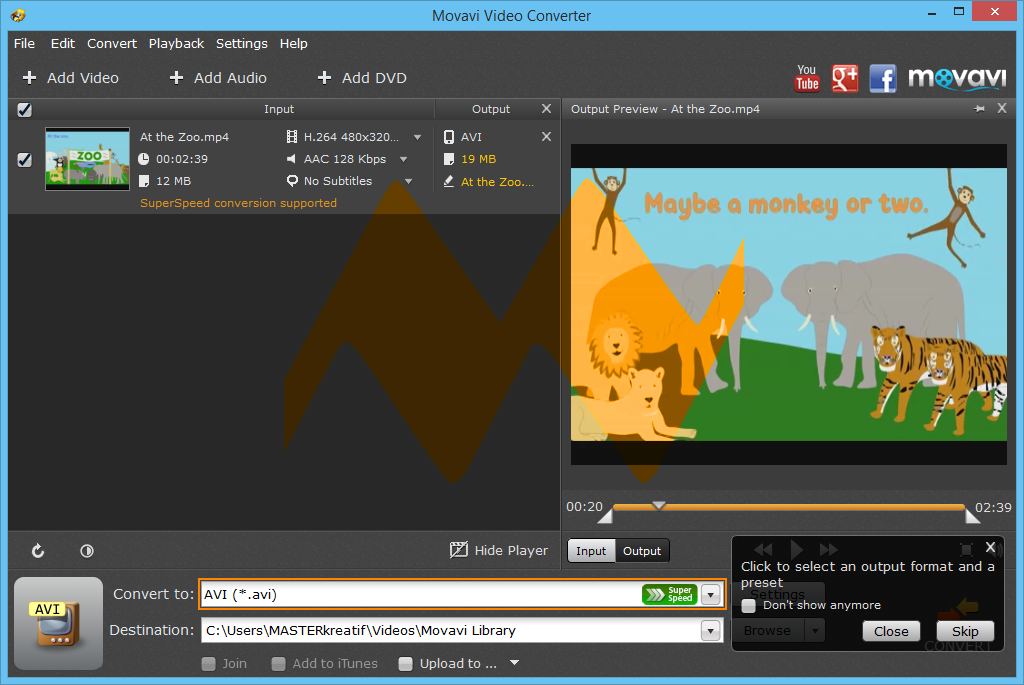1024x685 pixels.
Task: Click the '00:02:39' duration text
Action: tap(182, 159)
